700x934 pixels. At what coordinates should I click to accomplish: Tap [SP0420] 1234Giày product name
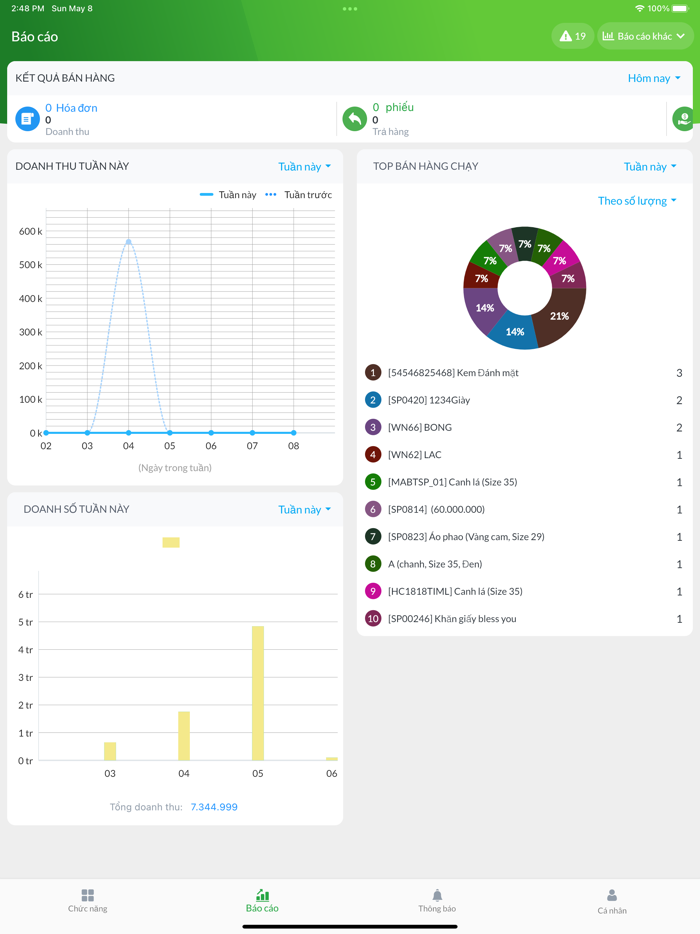(429, 400)
